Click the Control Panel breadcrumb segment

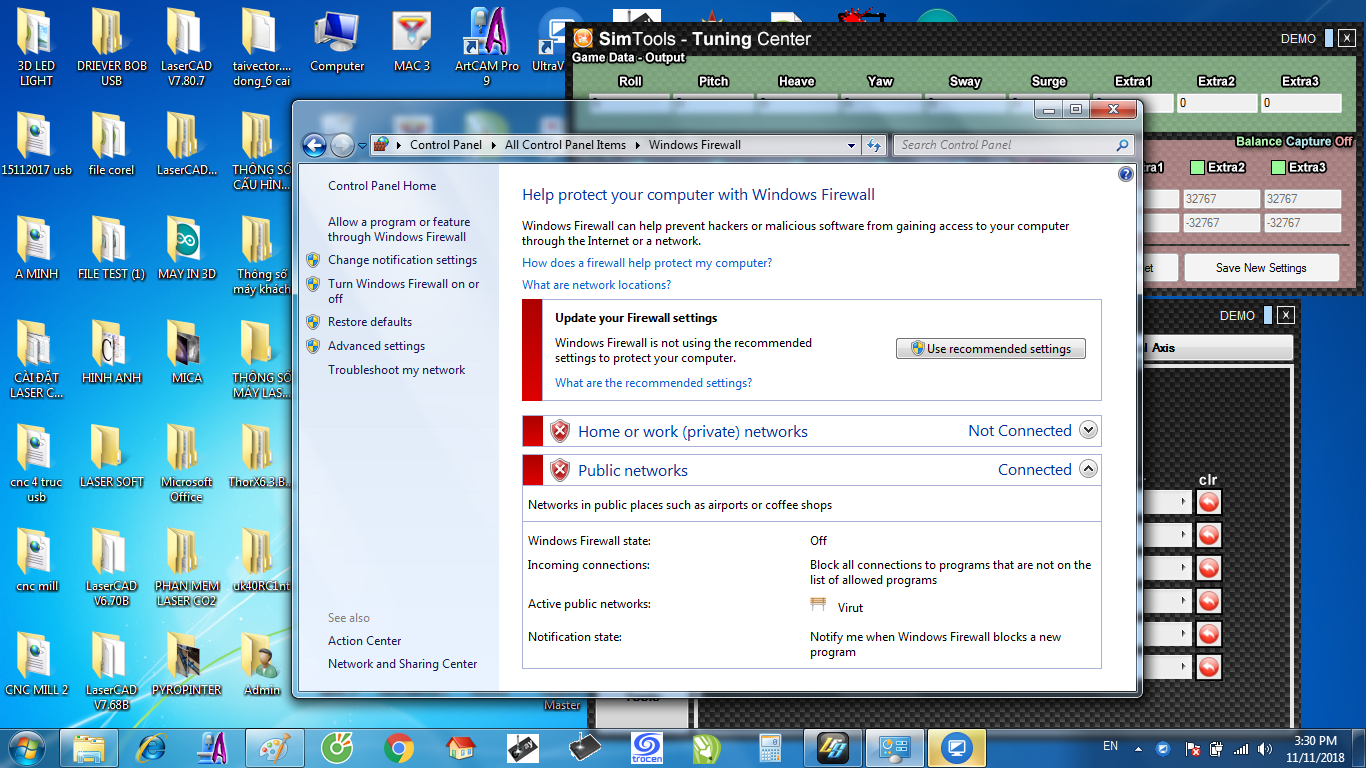point(446,145)
